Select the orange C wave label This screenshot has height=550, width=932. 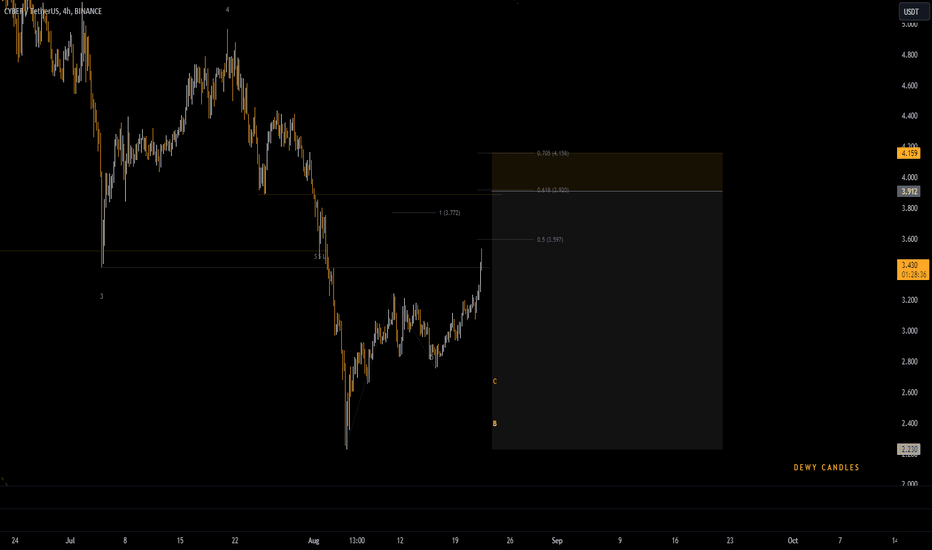(495, 382)
